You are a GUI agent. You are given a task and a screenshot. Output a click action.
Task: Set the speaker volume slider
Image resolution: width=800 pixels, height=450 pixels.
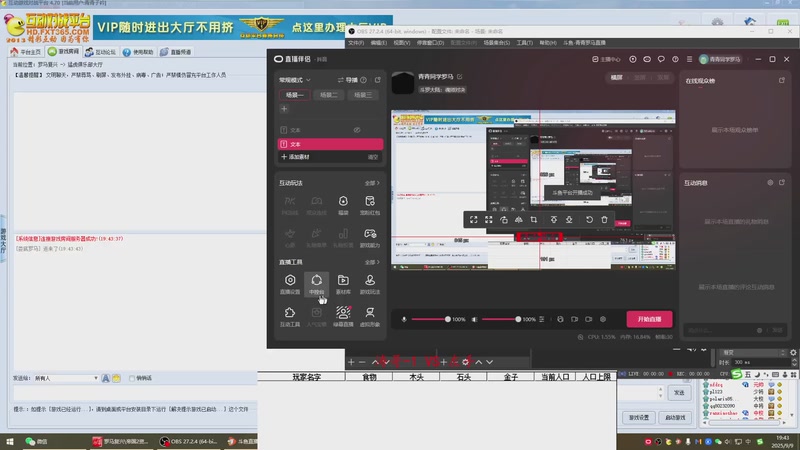pos(502,319)
